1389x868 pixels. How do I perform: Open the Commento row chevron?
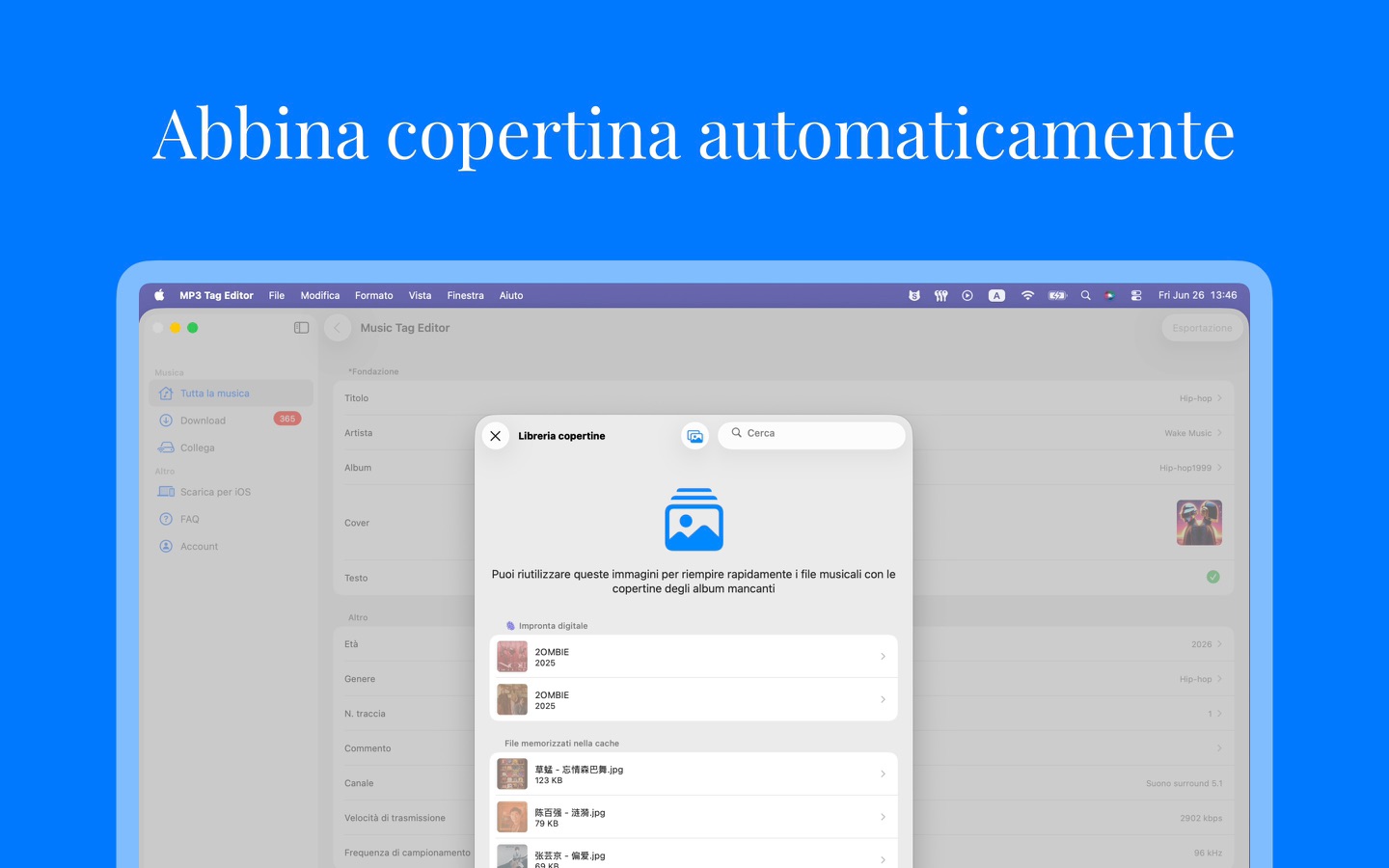[1219, 748]
